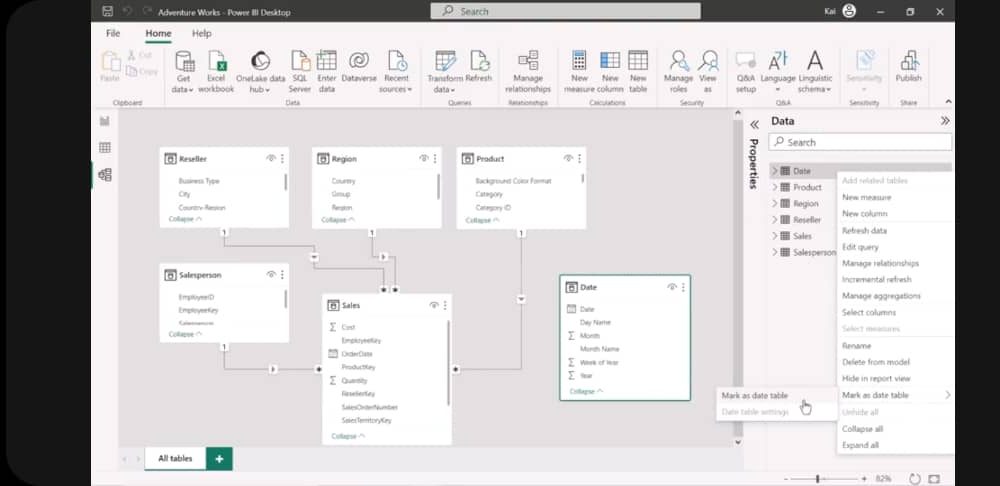Screen dimensions: 1000x486
Task: Collapse the Date table card
Action: coord(587,391)
